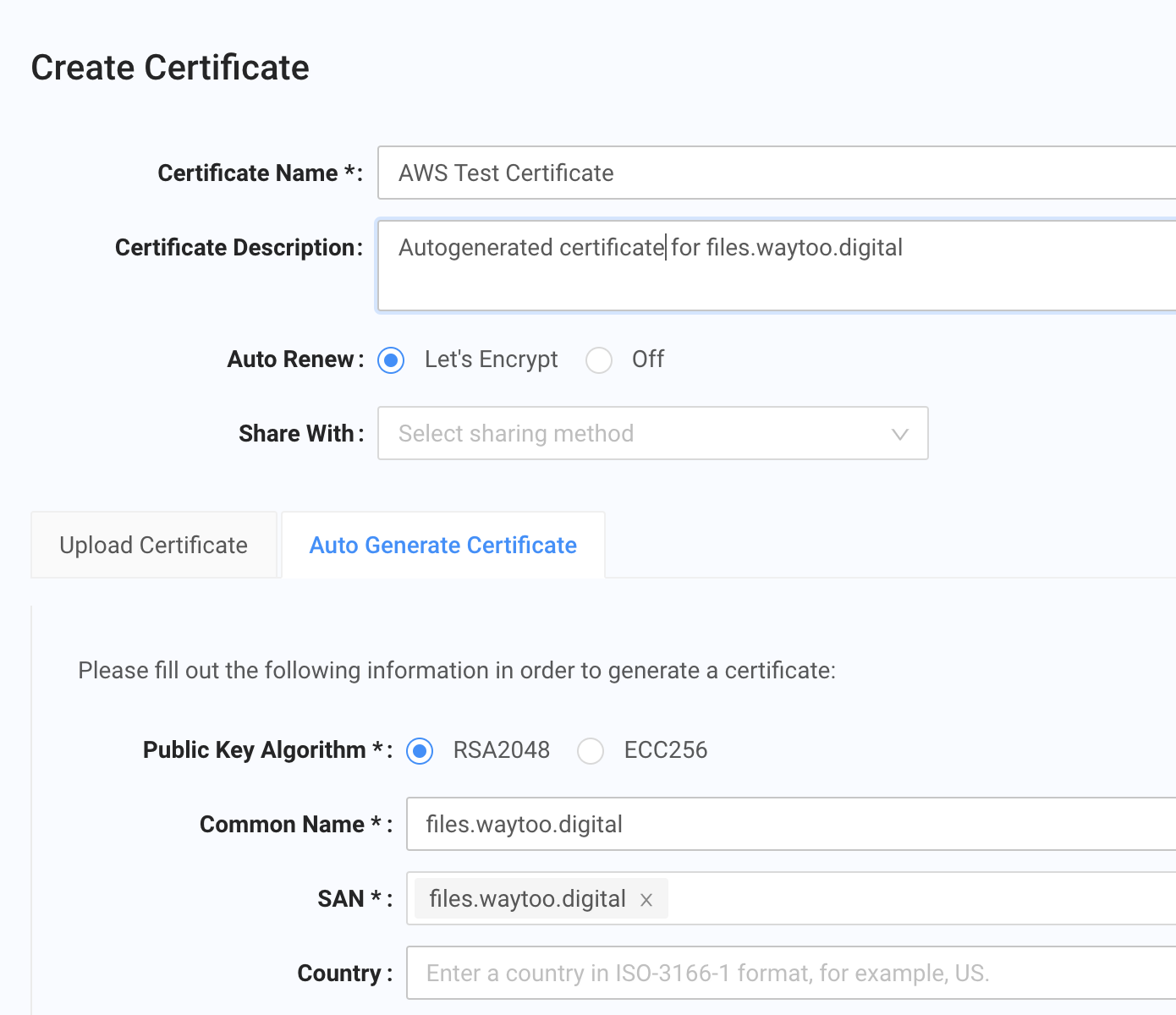
Task: Click the Country field label
Action: click(x=339, y=974)
